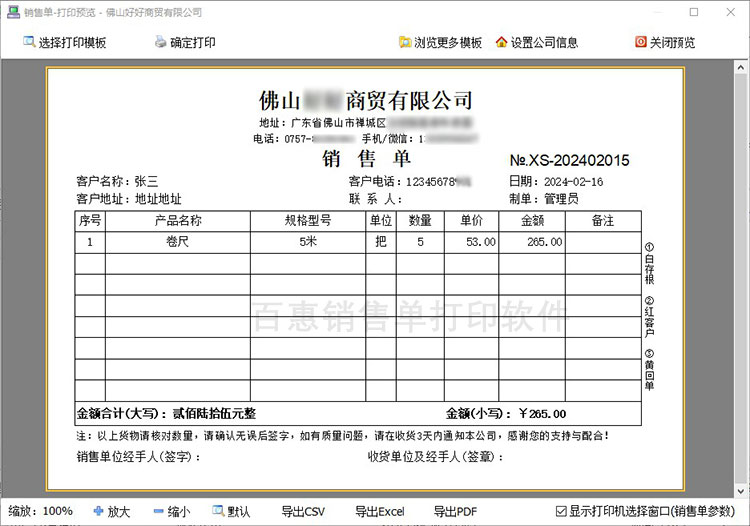Open 选择打印模板 template chooser

coord(65,42)
